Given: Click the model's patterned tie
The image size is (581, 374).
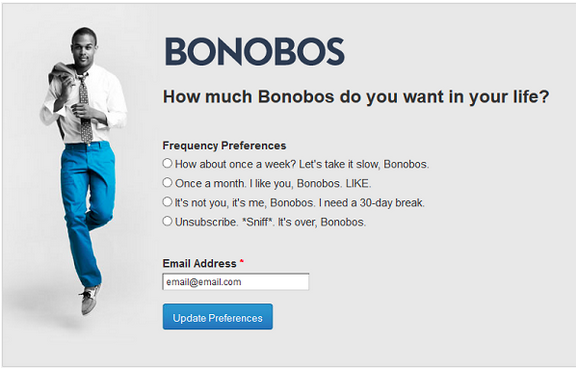Looking at the screenshot, I should 85,108.
